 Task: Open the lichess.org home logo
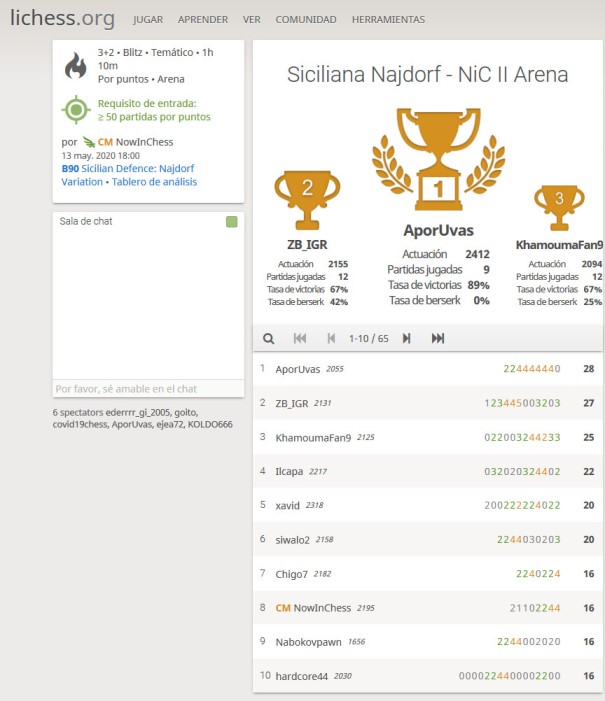coord(62,19)
